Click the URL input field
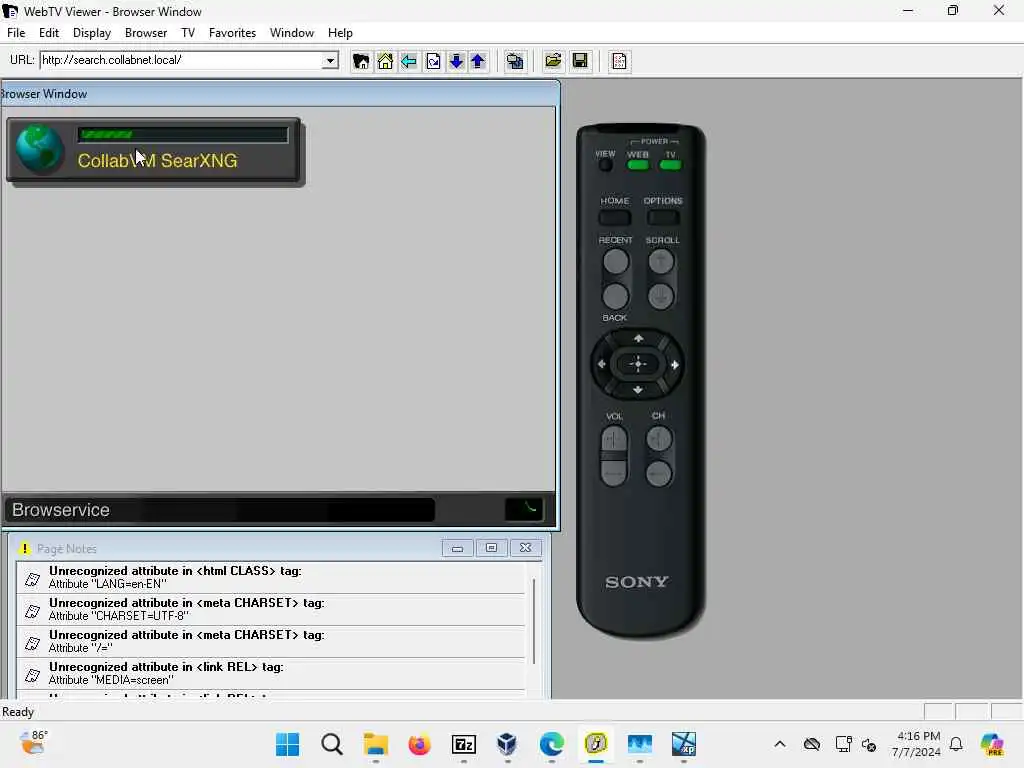 coord(182,60)
